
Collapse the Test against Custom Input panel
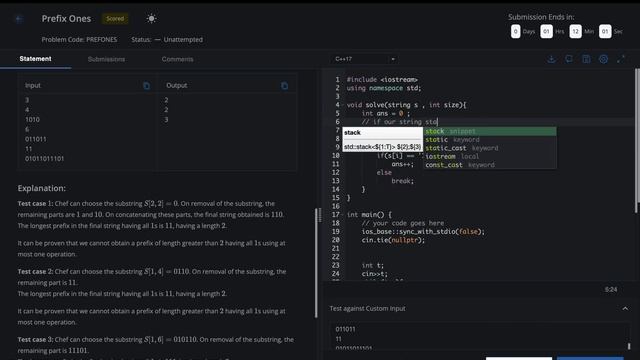point(625,309)
